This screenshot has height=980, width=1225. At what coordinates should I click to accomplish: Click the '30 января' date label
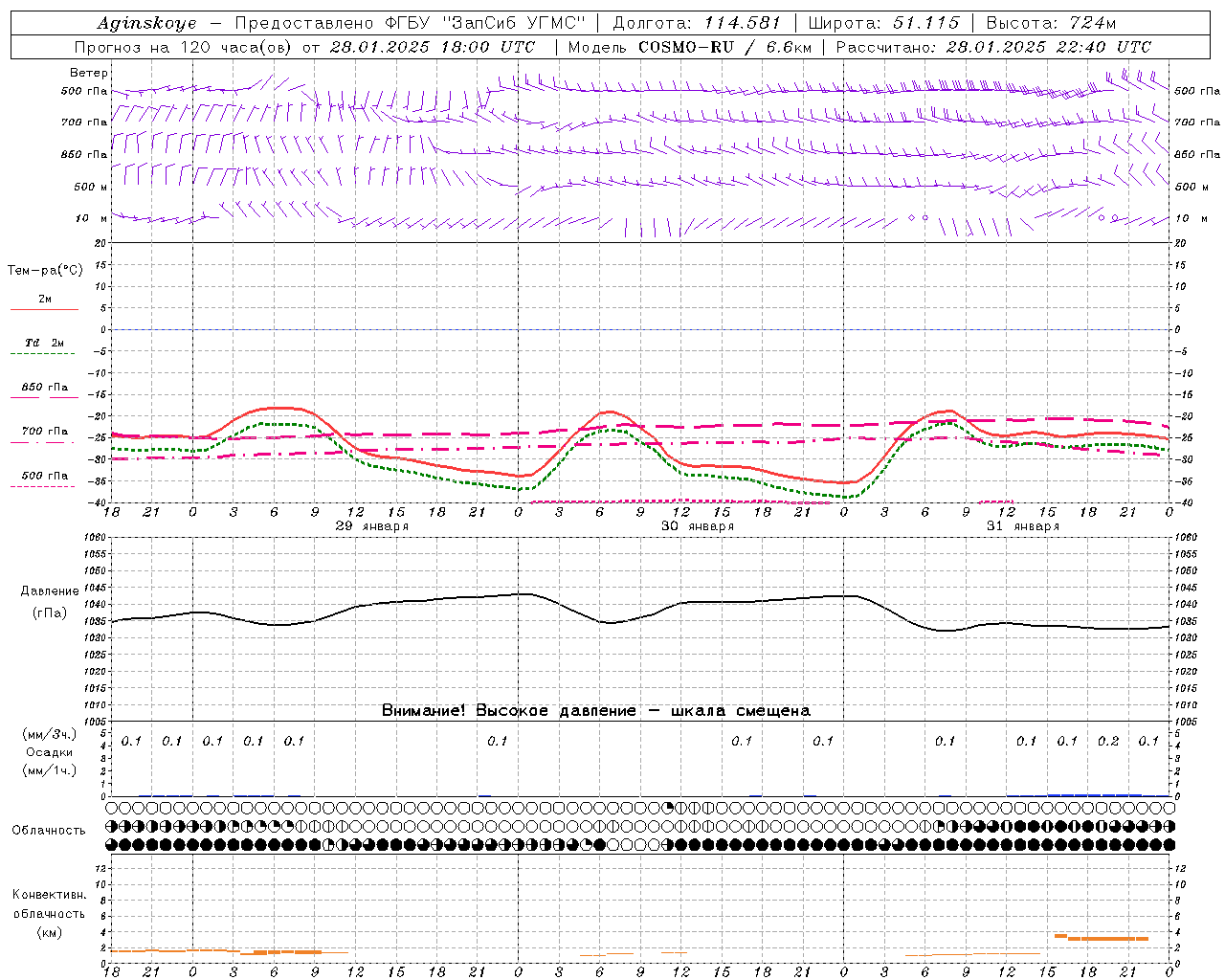698,526
